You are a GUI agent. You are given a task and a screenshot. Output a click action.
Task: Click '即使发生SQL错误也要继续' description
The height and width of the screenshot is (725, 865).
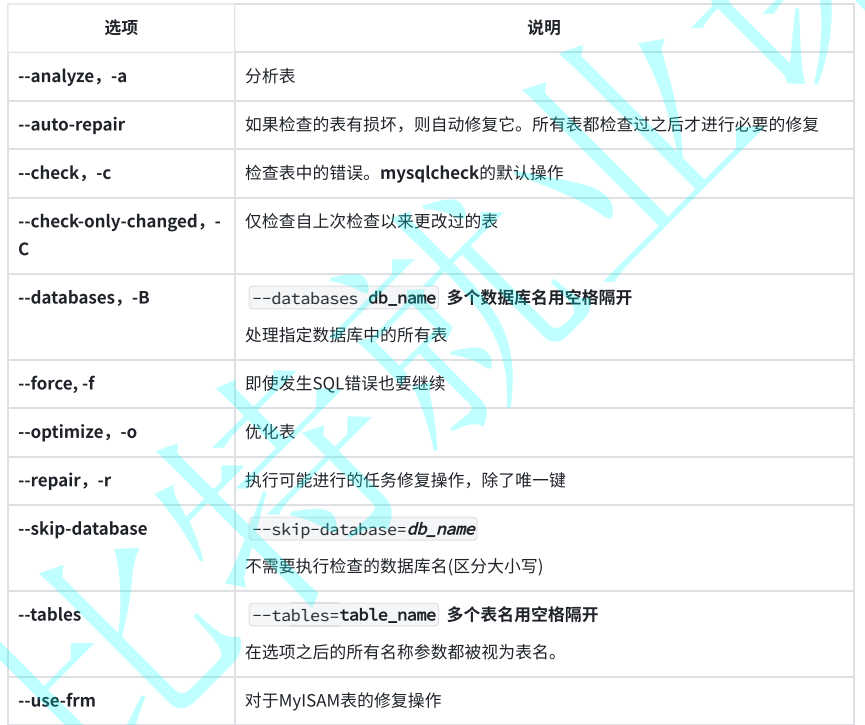345,383
